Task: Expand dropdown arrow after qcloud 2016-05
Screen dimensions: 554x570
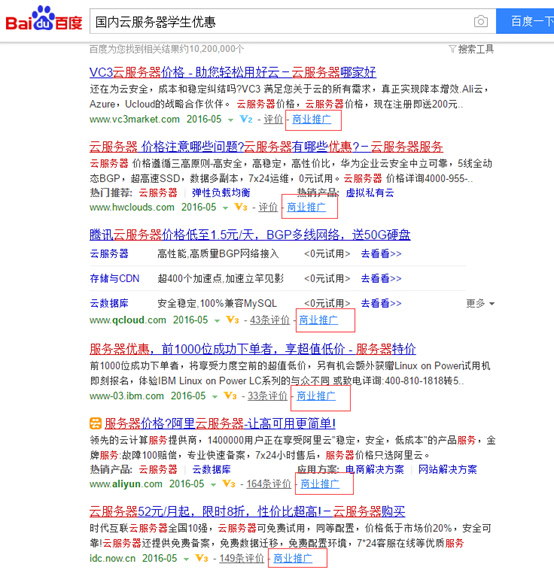Action: 217,321
